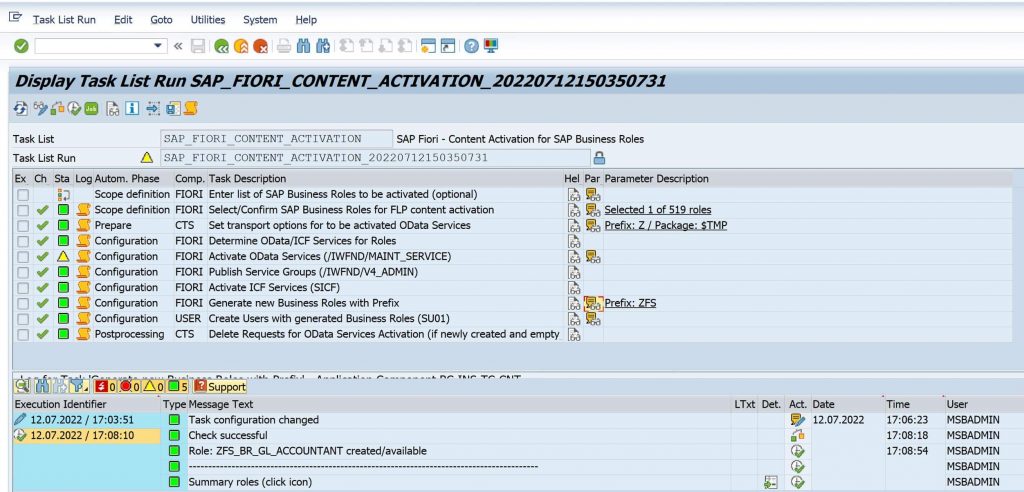Viewport: 1024px width, 492px height.
Task: Open Help via blue question mark icon
Action: tap(471, 46)
